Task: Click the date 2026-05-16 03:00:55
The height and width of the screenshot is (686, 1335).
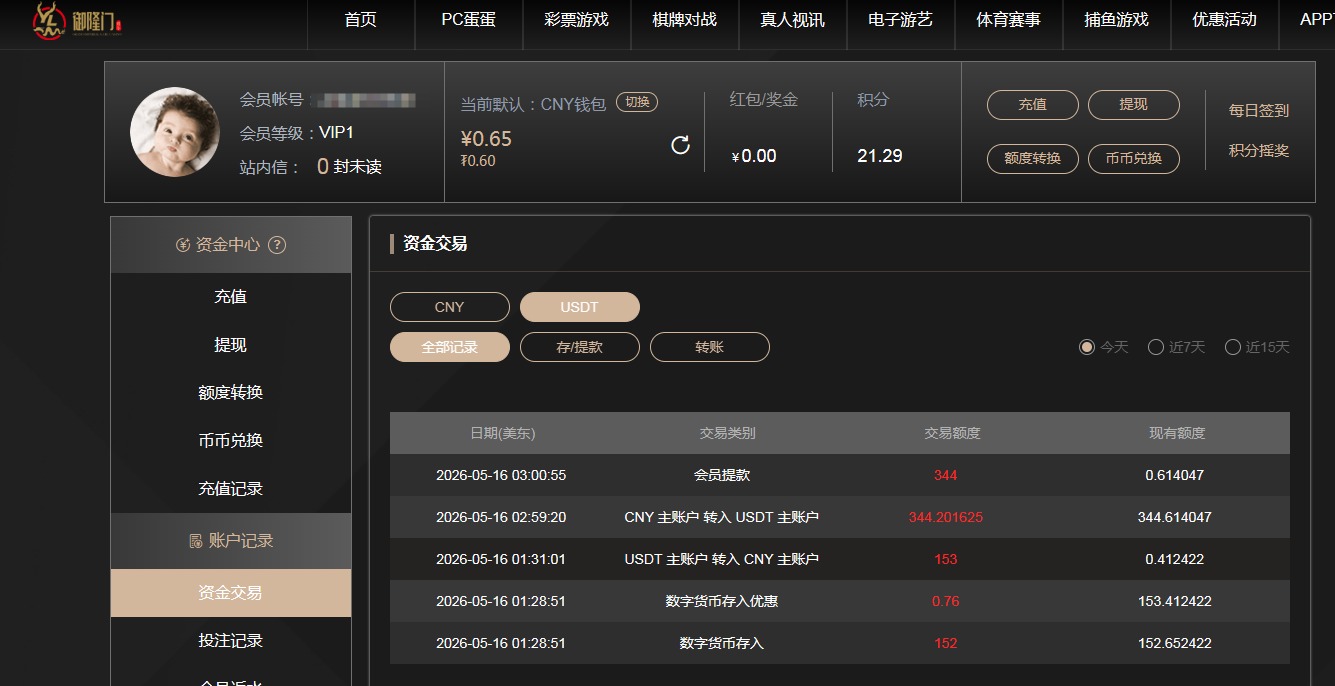Action: coord(501,476)
